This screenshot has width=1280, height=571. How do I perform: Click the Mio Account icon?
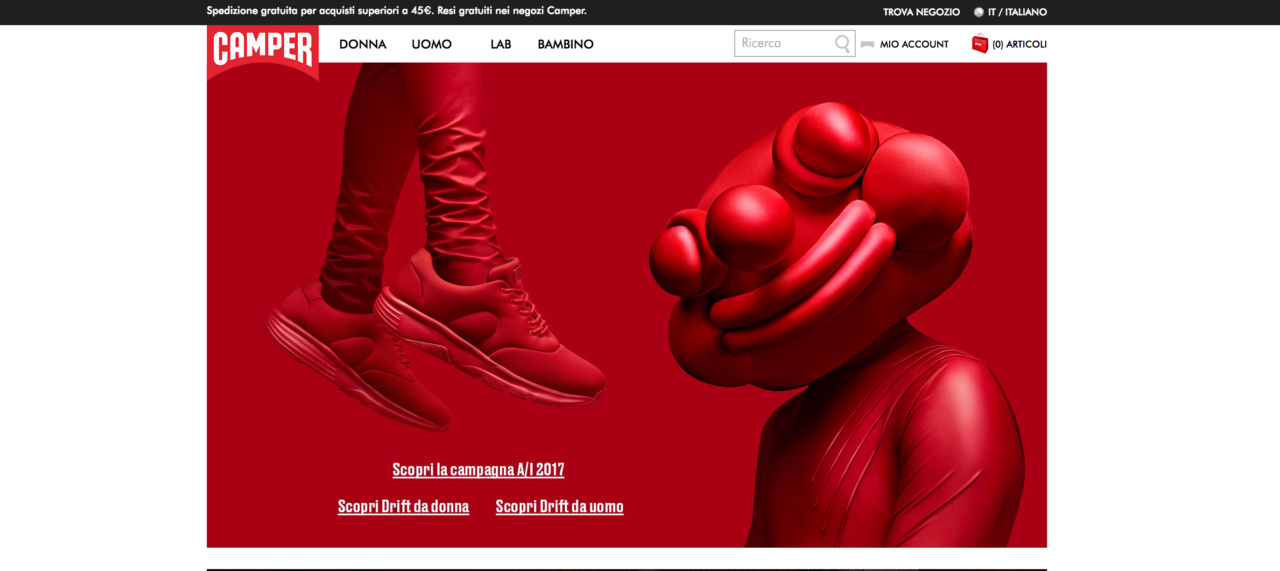click(867, 44)
